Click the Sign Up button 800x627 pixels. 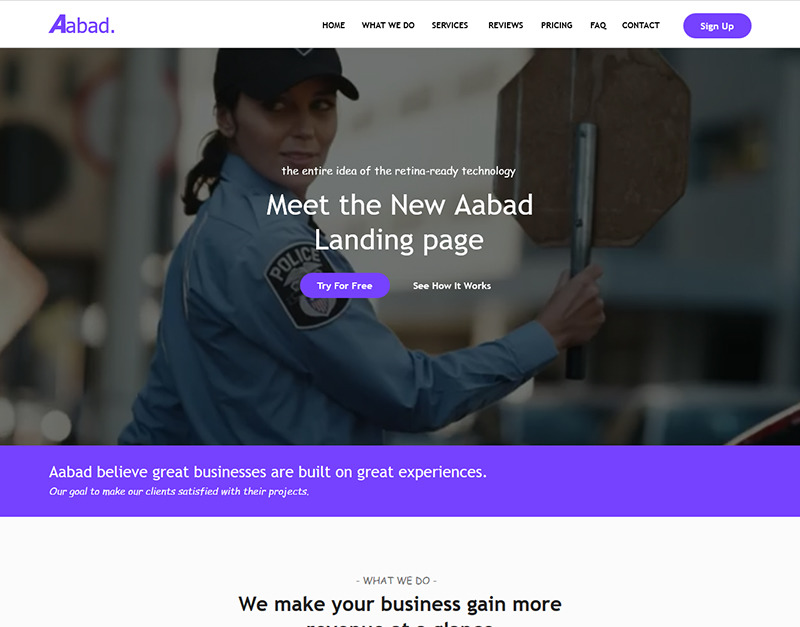tap(717, 26)
